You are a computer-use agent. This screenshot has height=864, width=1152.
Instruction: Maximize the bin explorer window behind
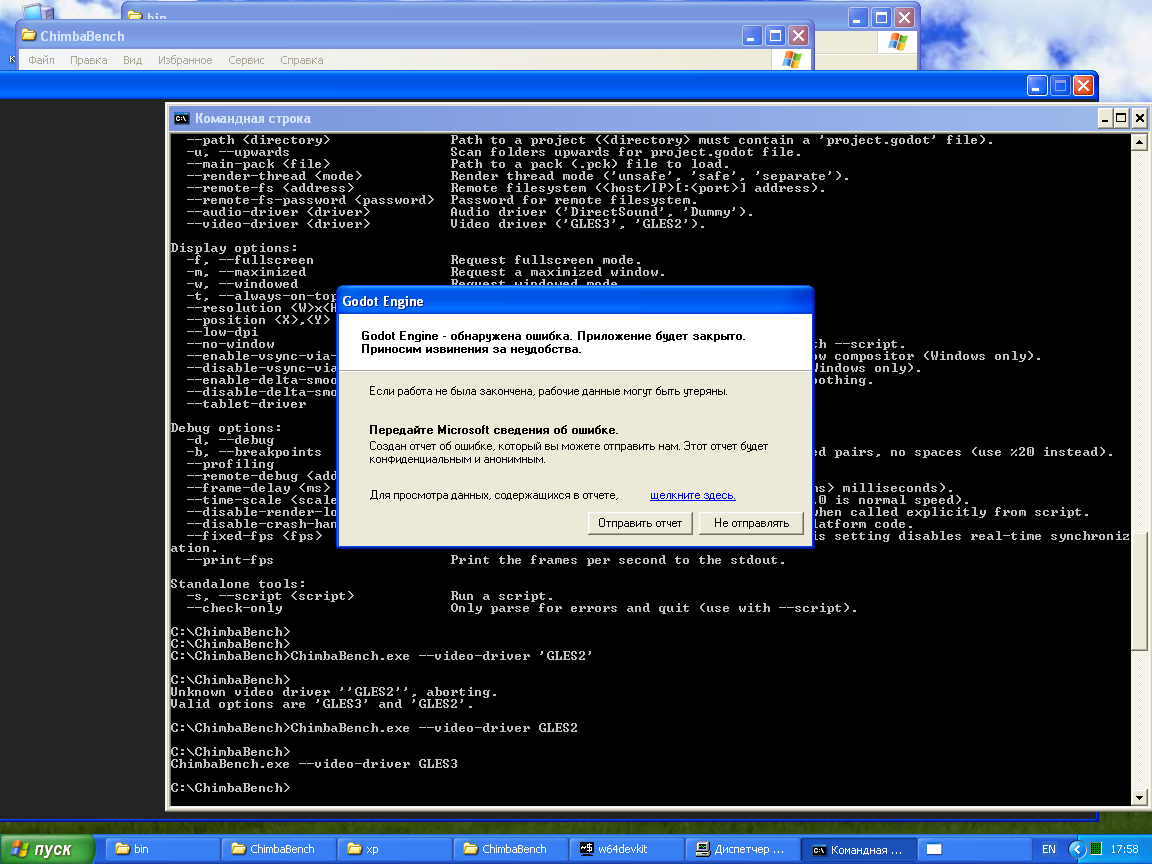point(882,18)
